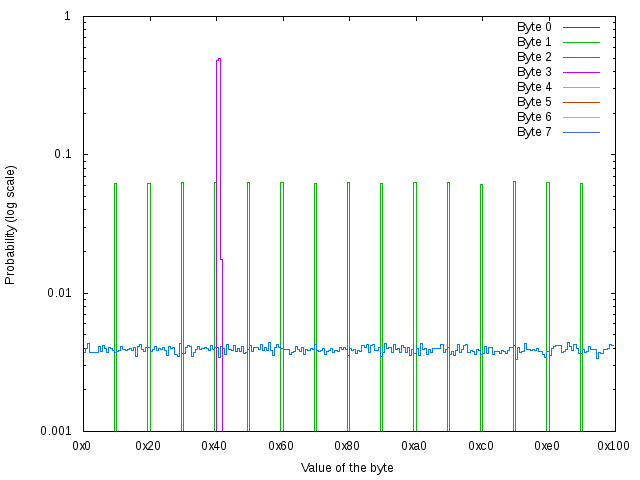Viewport: 640px width, 480px height.
Task: Click the Byte 0 legend label
Action: 534,27
